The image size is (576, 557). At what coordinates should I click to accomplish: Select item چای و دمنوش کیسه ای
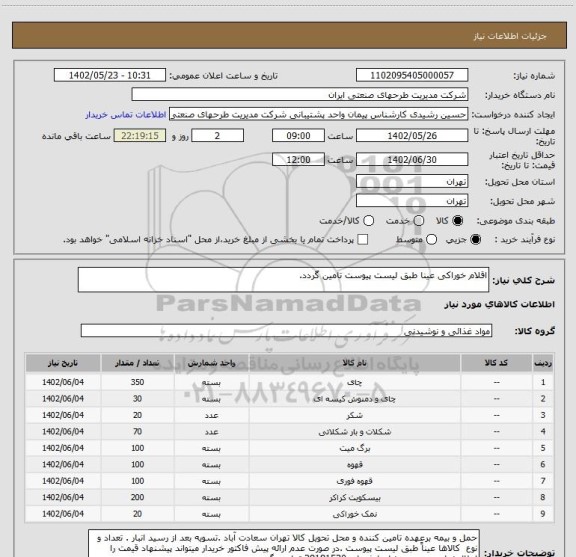pos(354,399)
